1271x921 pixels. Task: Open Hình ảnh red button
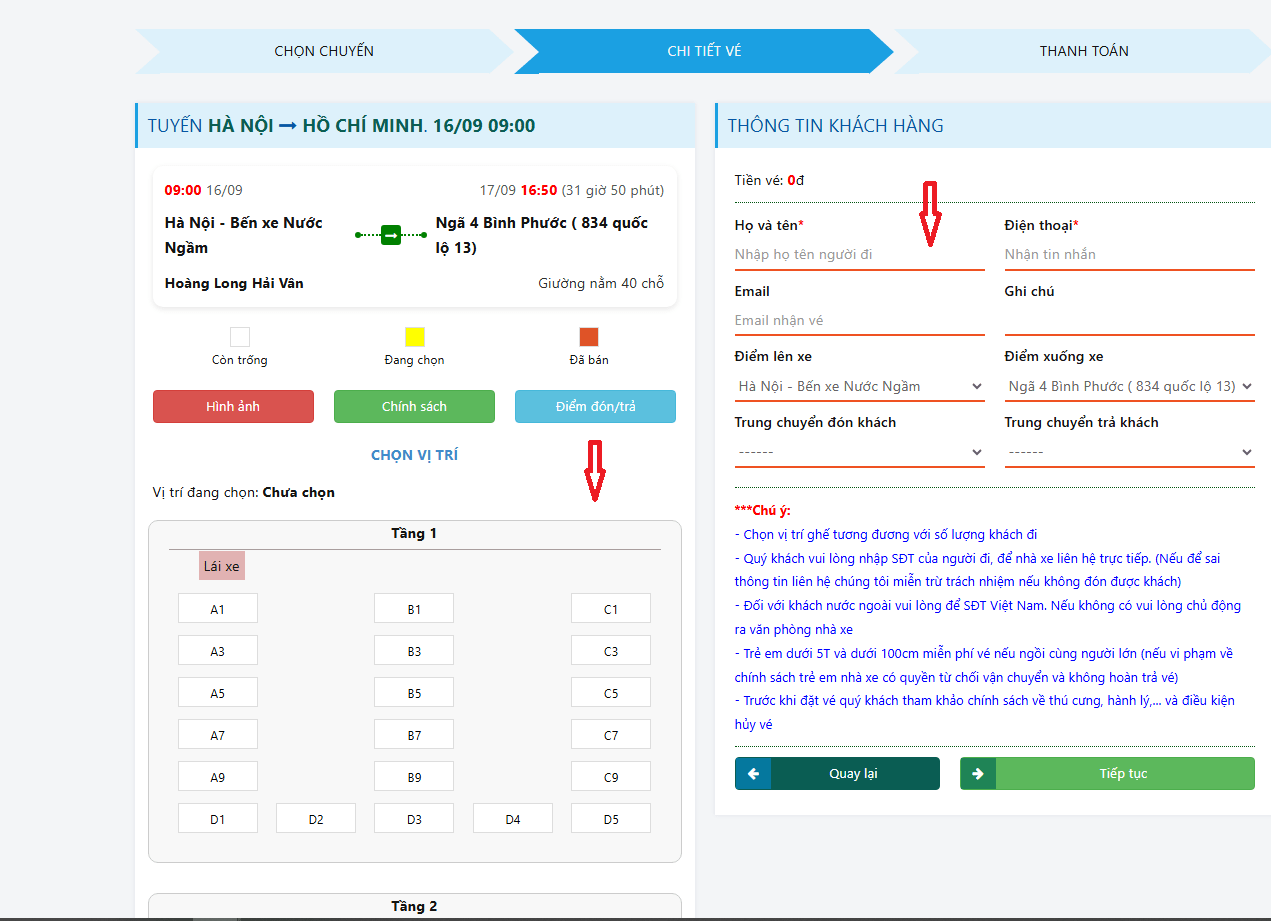click(x=233, y=407)
